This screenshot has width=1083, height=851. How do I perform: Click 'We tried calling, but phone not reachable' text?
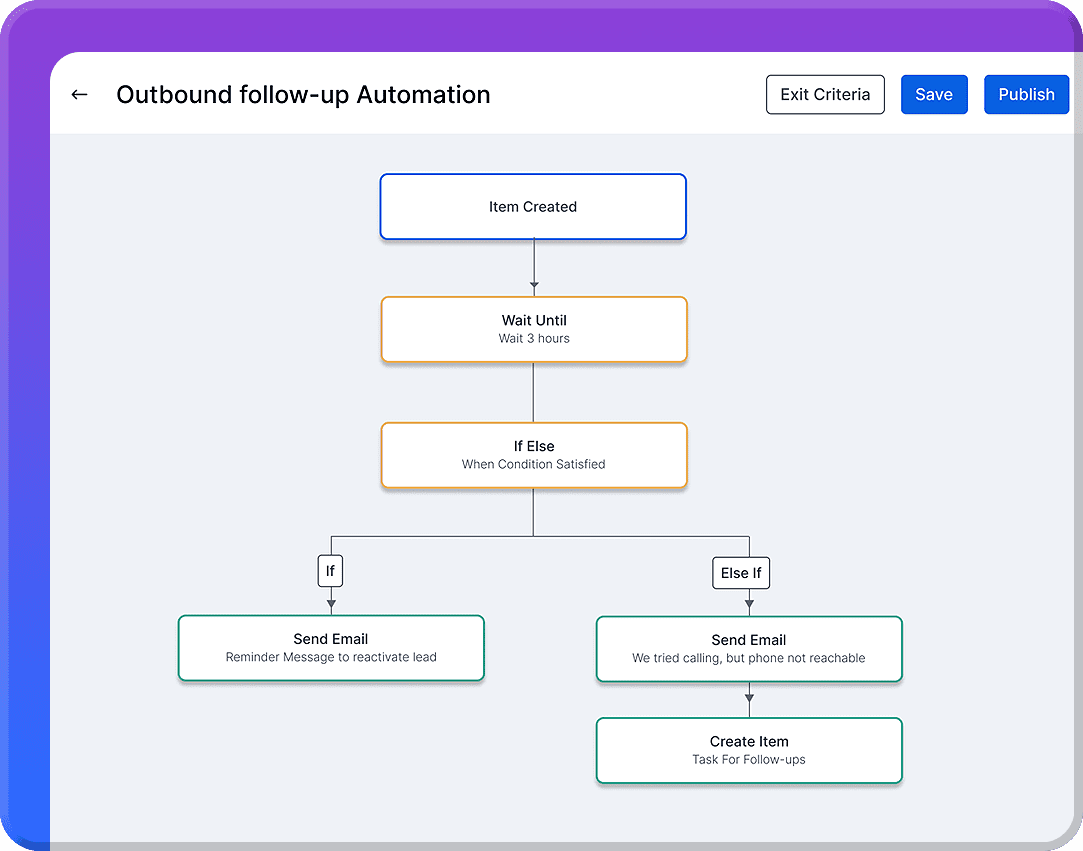749,658
